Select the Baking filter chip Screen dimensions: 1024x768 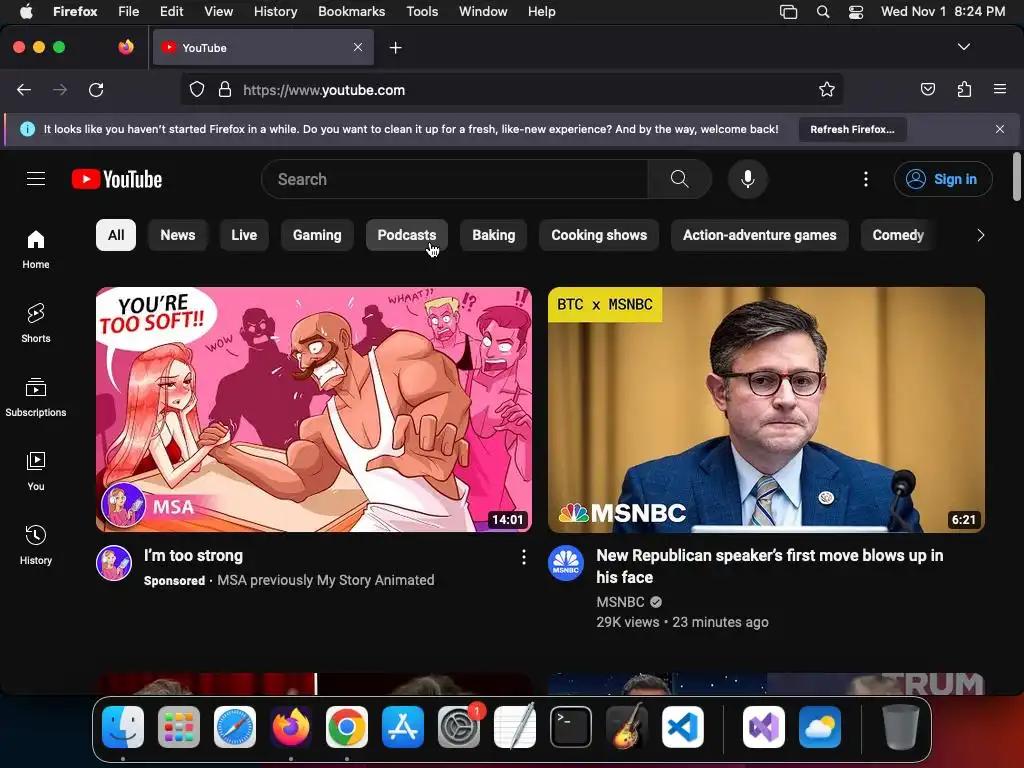(493, 235)
